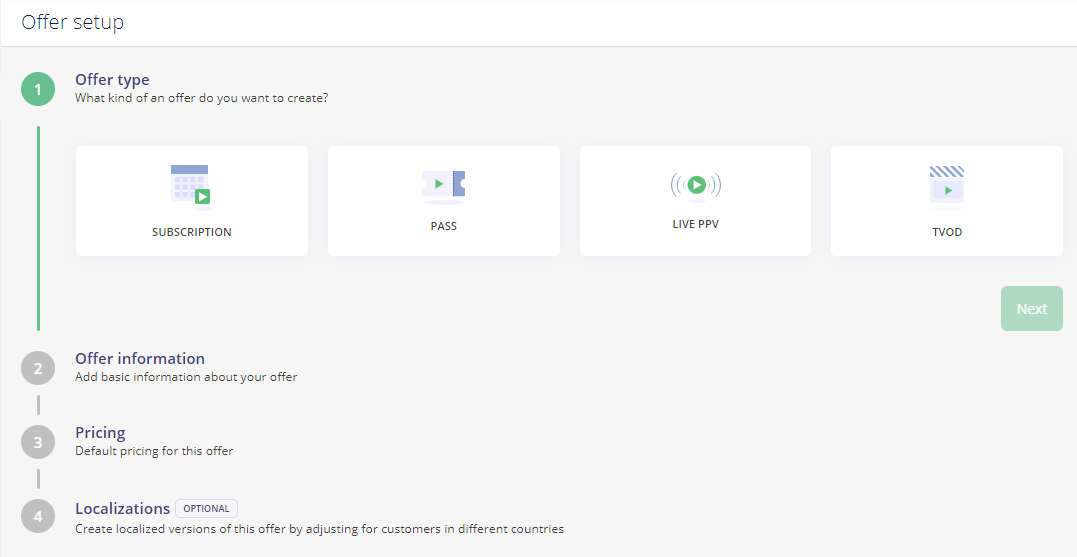Select the SUBSCRIPTION label text

(x=192, y=232)
